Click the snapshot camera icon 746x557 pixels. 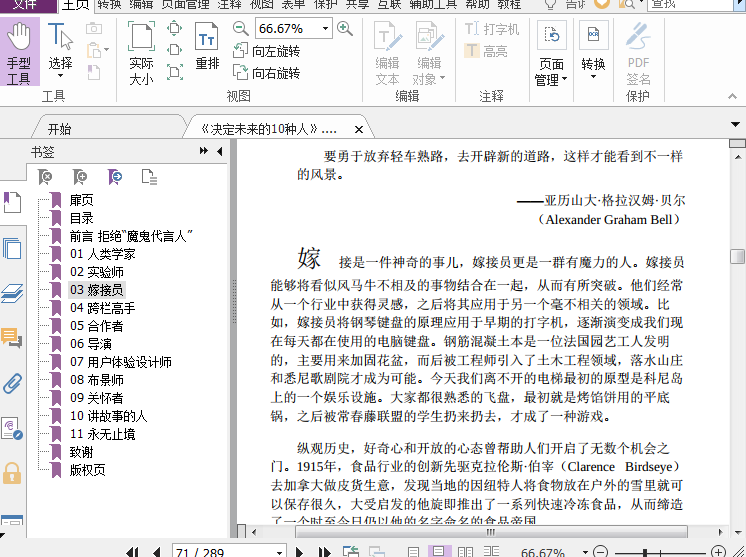94,29
